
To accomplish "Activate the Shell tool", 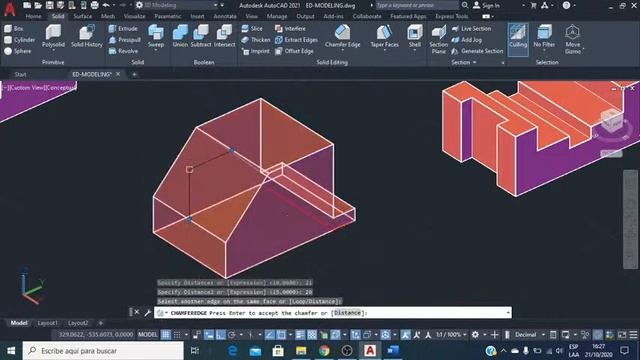I will tap(415, 36).
